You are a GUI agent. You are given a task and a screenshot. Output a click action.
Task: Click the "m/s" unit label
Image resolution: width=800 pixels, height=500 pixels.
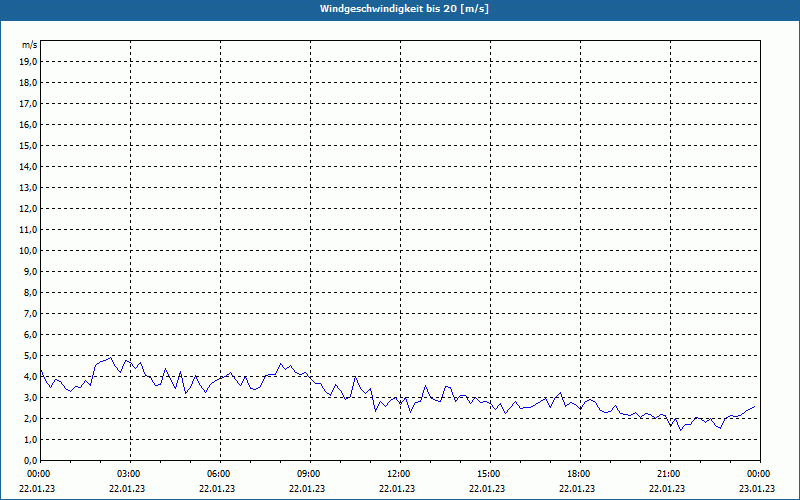click(x=29, y=45)
